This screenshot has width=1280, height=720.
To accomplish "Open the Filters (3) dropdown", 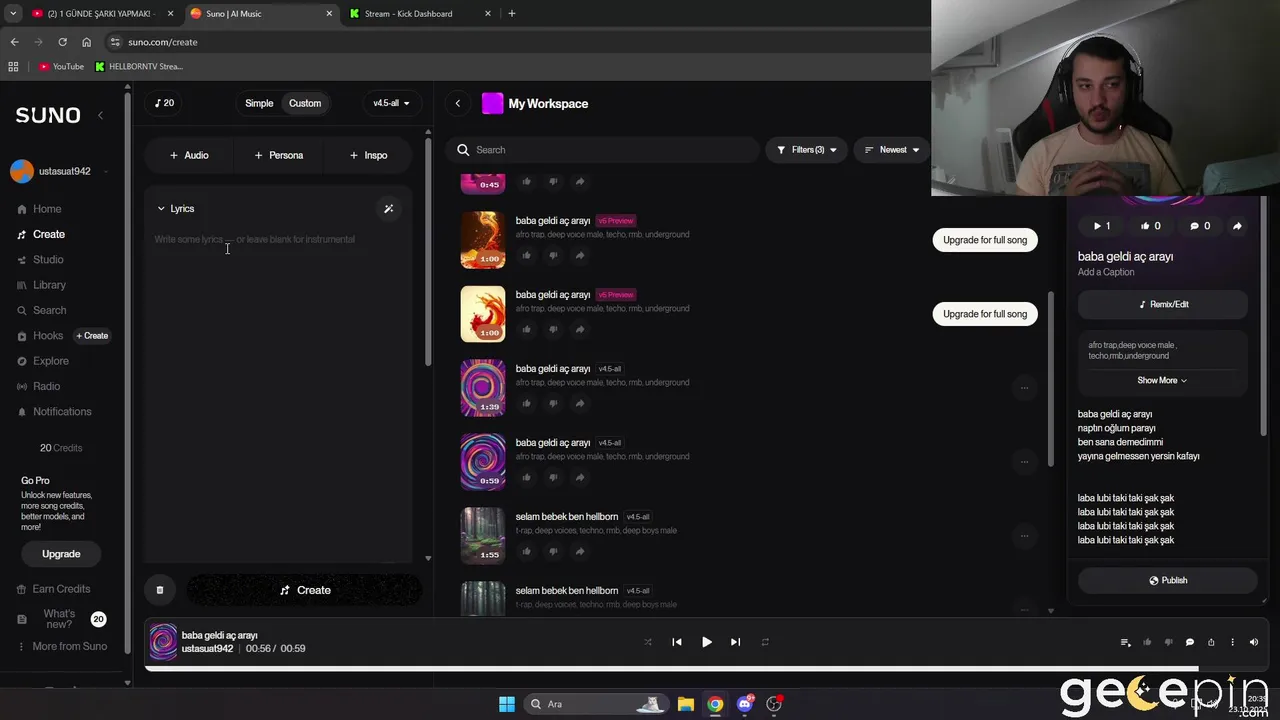I will pyautogui.click(x=807, y=150).
